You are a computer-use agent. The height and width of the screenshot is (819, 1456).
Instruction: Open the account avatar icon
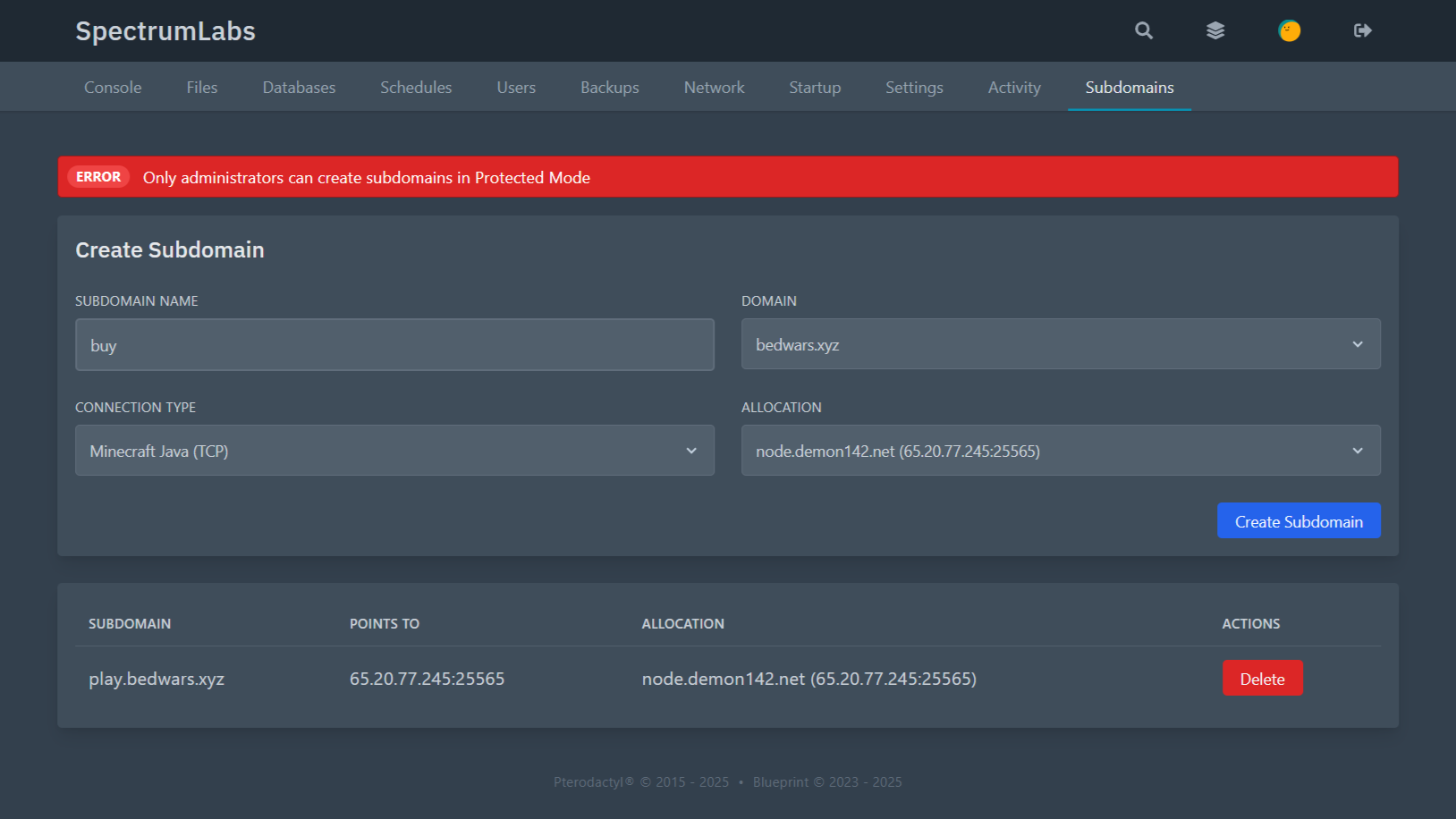click(1289, 30)
